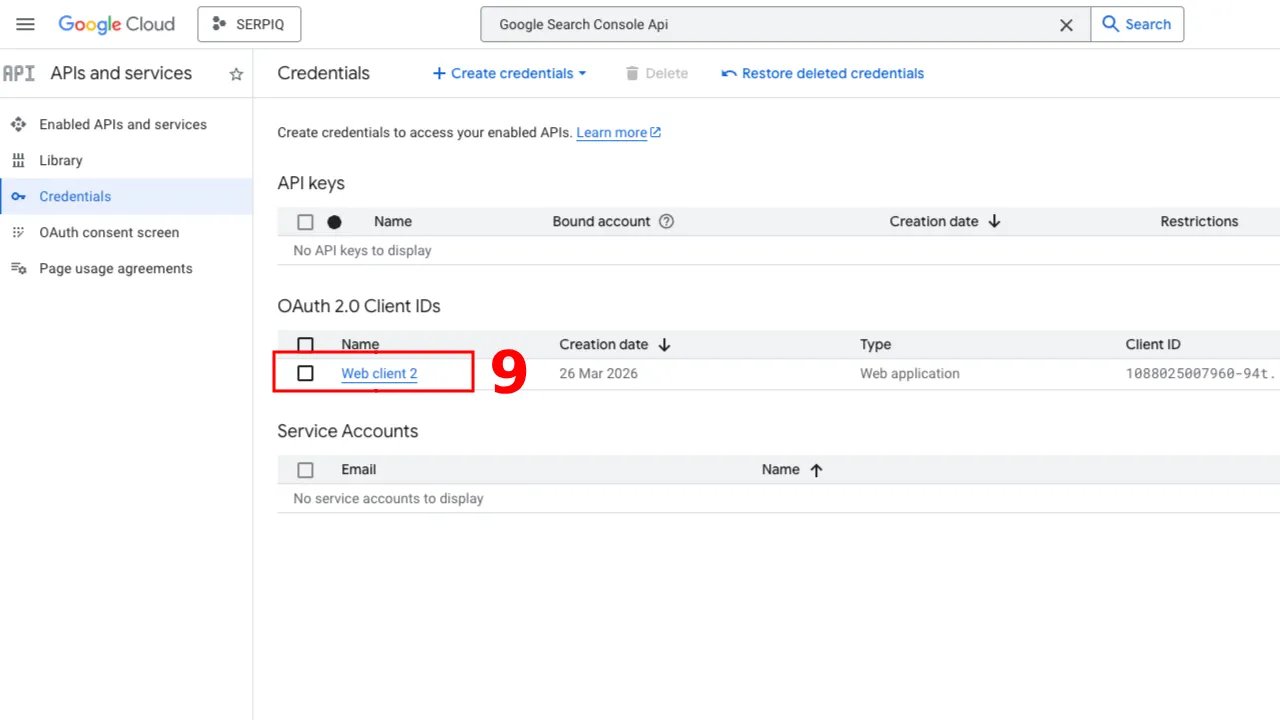Open the hamburger navigation menu
This screenshot has height=720, width=1280.
click(x=25, y=24)
